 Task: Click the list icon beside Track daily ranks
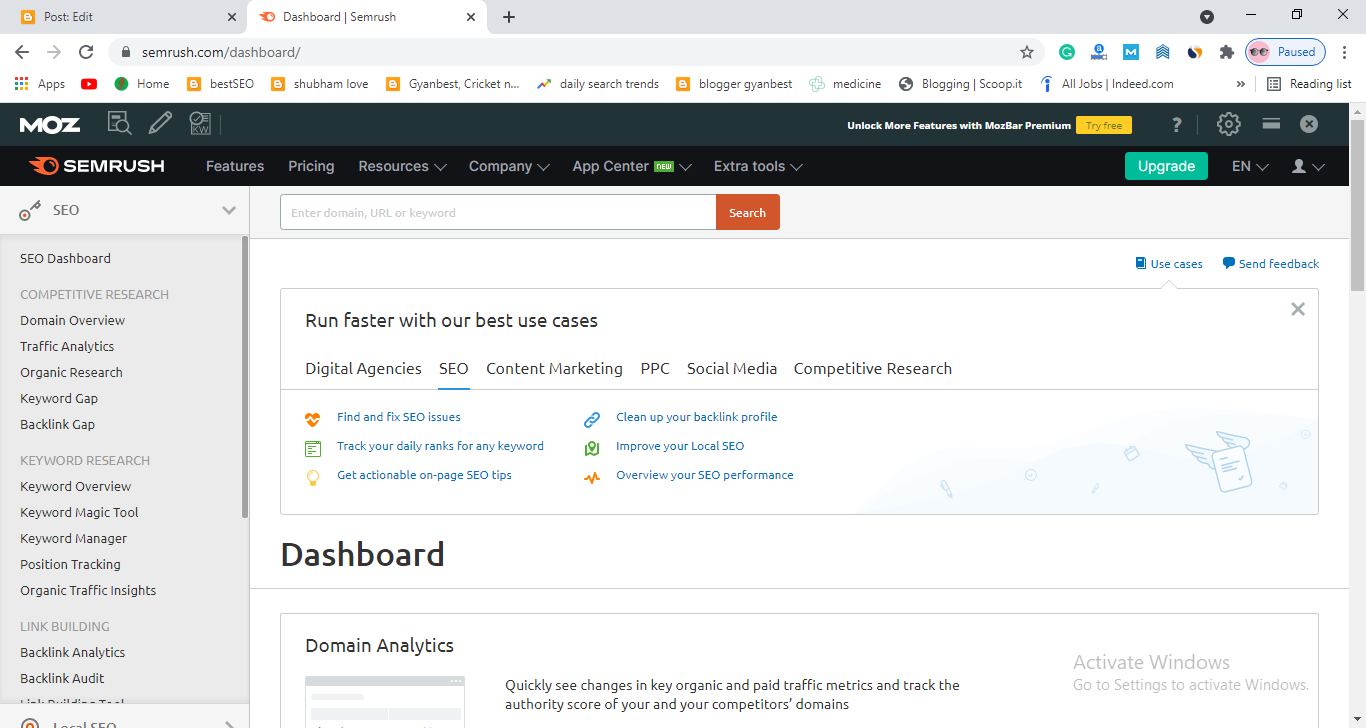click(313, 448)
